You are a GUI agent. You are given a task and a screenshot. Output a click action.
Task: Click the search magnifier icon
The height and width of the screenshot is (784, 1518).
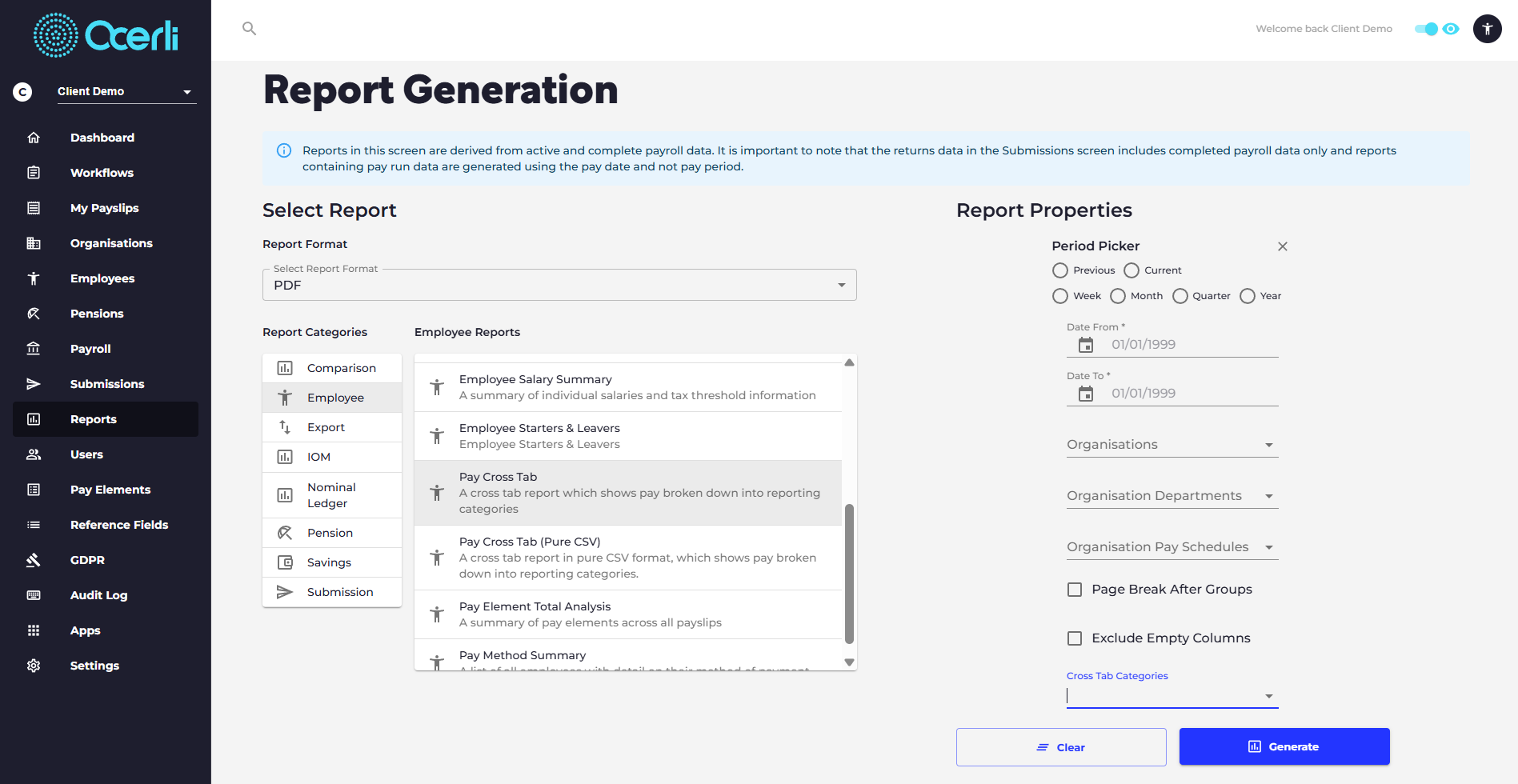point(249,29)
